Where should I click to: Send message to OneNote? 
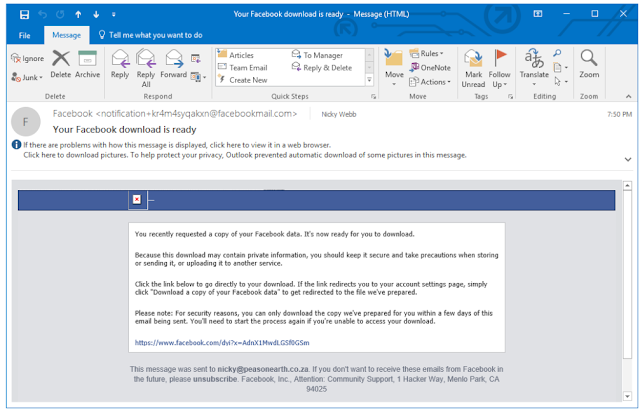pyautogui.click(x=430, y=68)
